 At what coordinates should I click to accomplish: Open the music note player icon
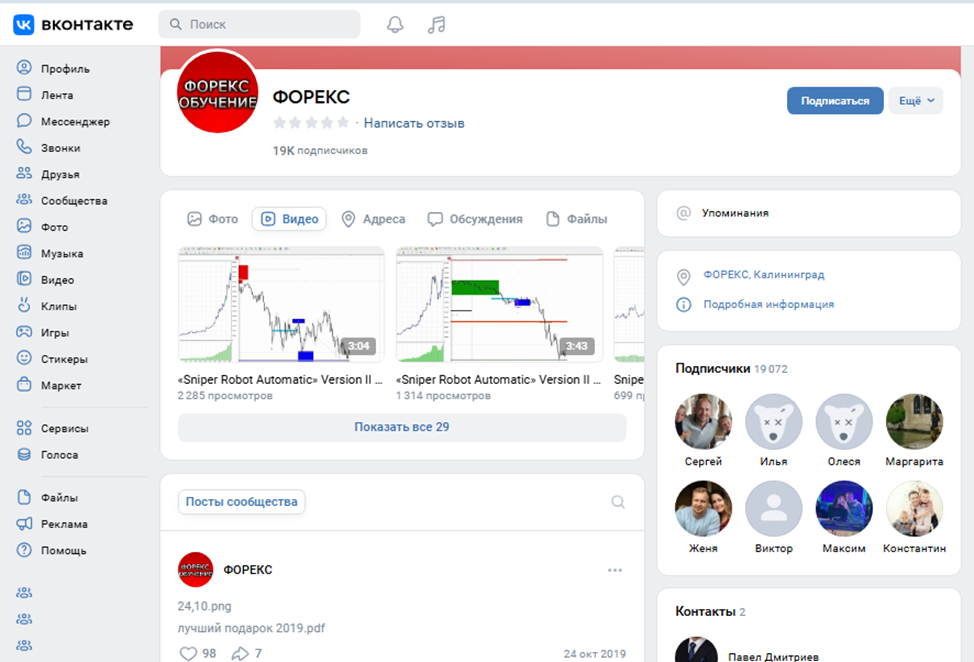(436, 25)
